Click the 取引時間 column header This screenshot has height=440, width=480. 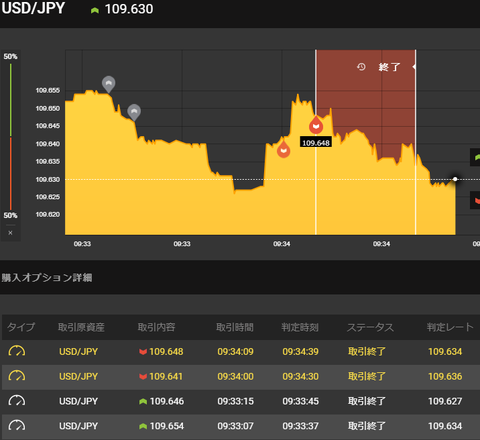[235, 327]
